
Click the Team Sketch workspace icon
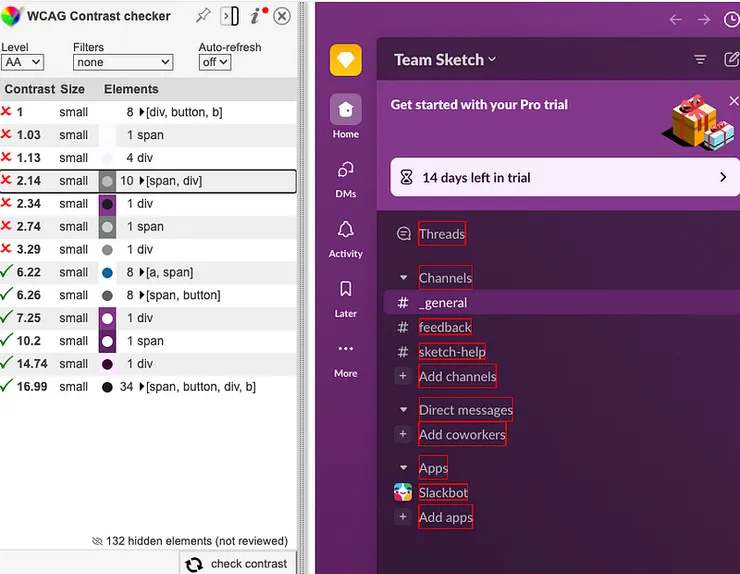345,60
